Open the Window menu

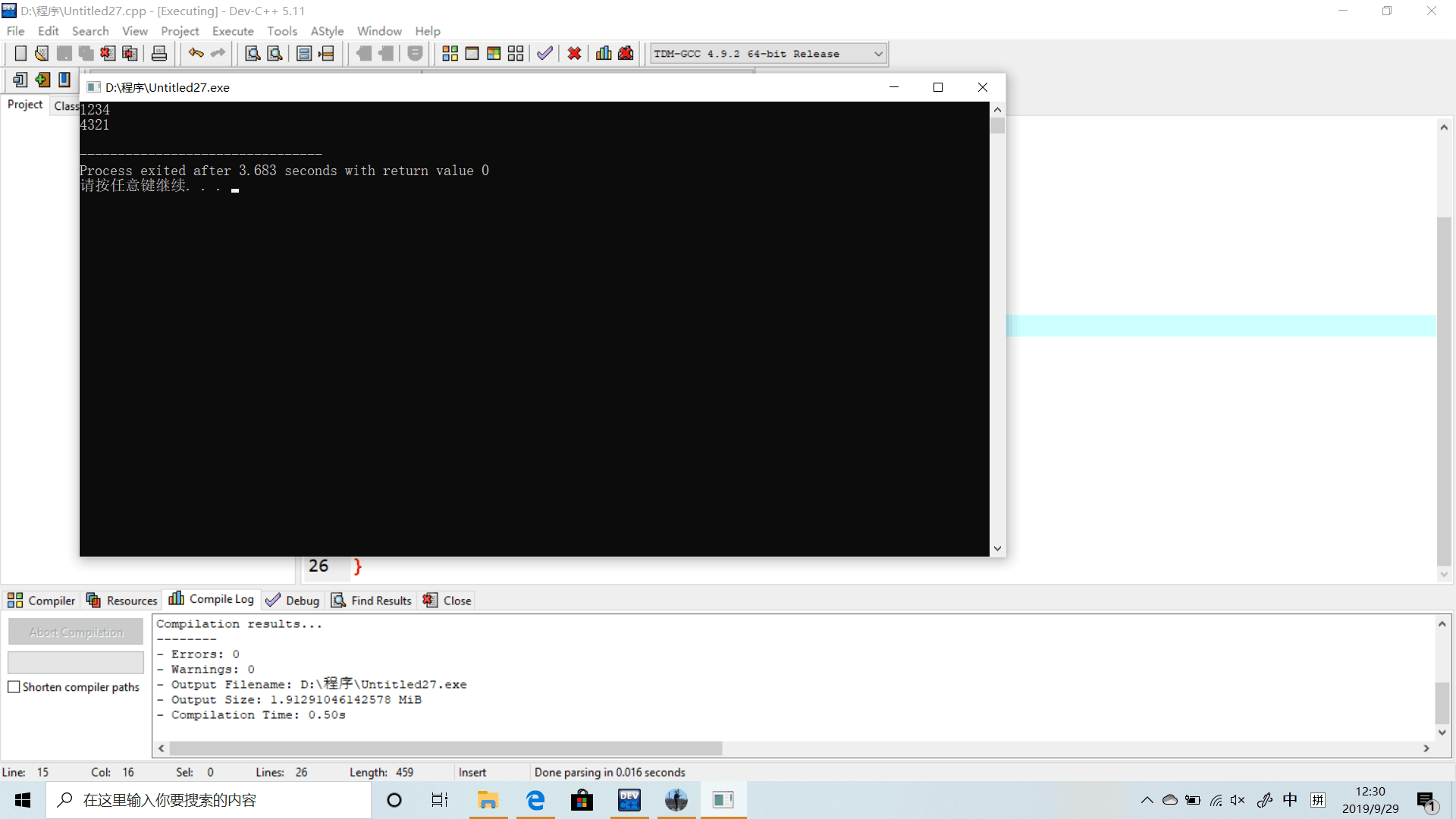pos(379,31)
